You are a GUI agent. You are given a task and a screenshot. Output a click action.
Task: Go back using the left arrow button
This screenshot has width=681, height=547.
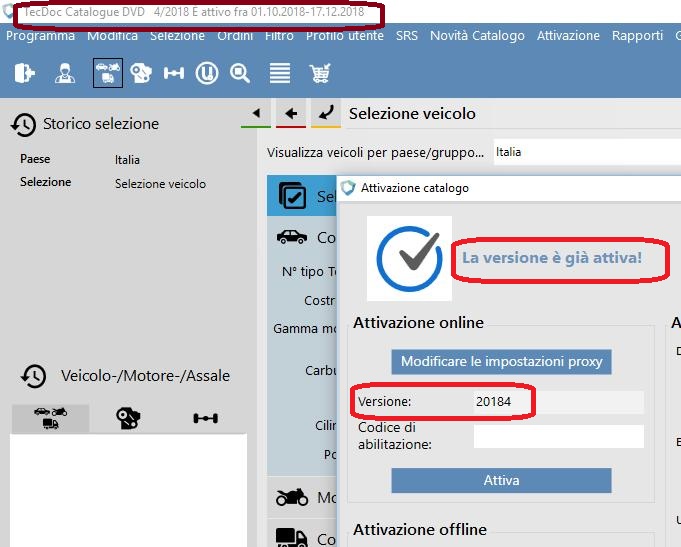pos(291,113)
